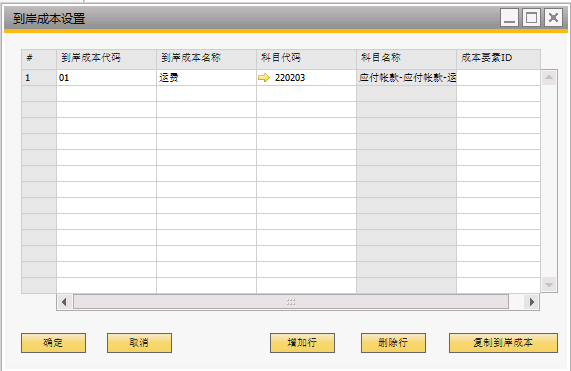Click the horizontal scrollbar left arrow
Image resolution: width=571 pixels, height=371 pixels.
coord(64,302)
